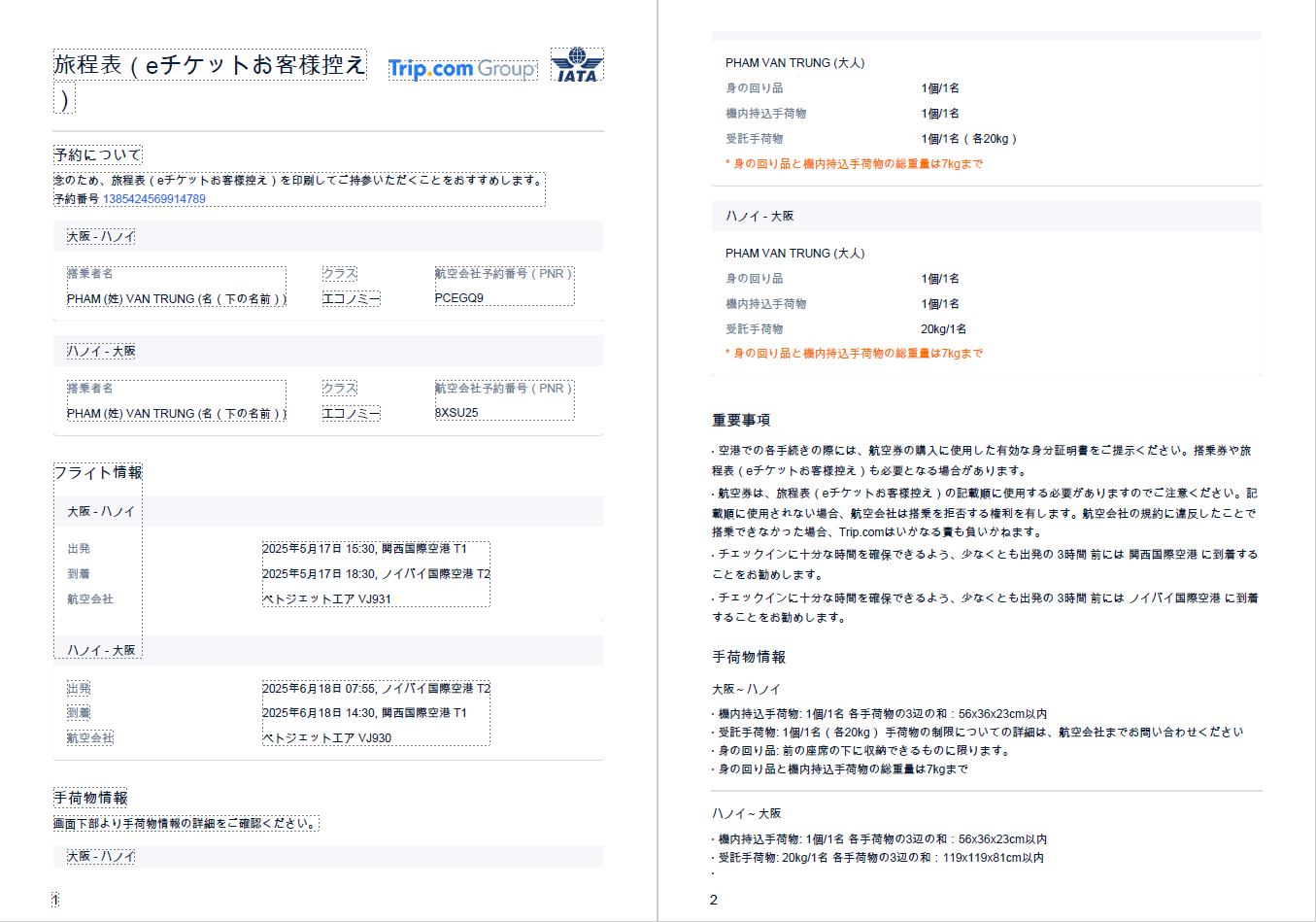
Task: Click 手荷物情報 heading on page one
Action: [x=90, y=798]
